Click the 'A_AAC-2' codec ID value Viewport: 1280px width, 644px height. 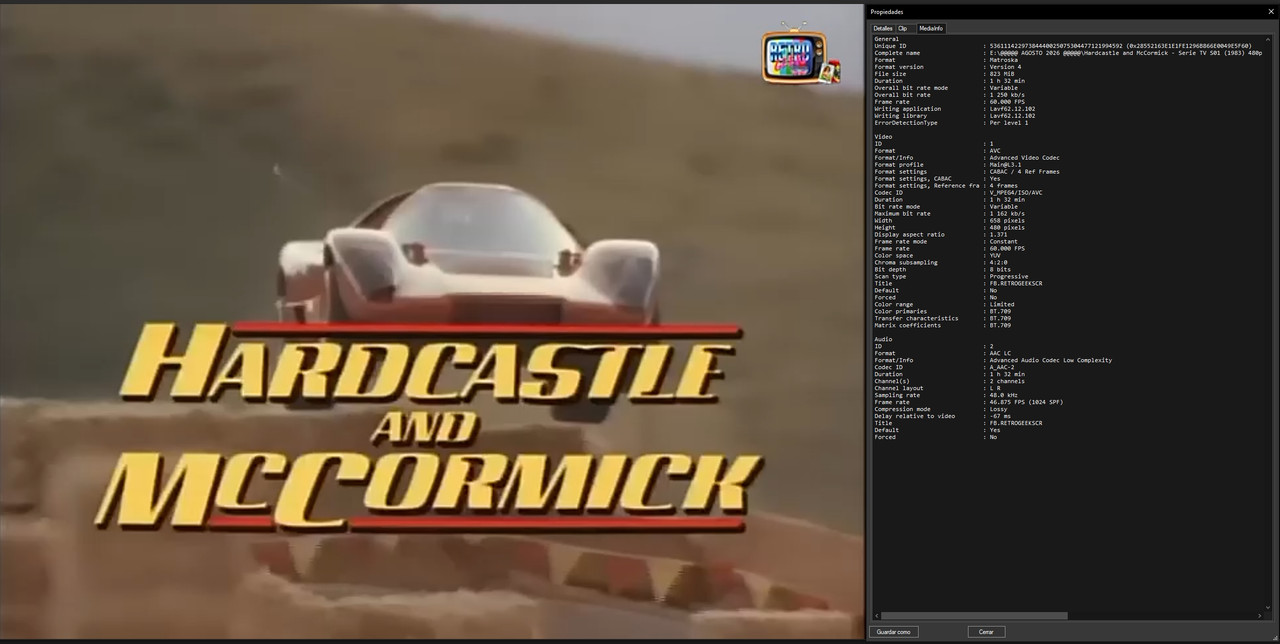pyautogui.click(x=1001, y=368)
